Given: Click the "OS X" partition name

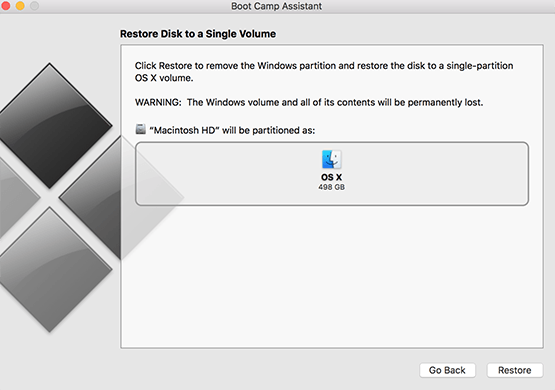Looking at the screenshot, I should tap(331, 177).
